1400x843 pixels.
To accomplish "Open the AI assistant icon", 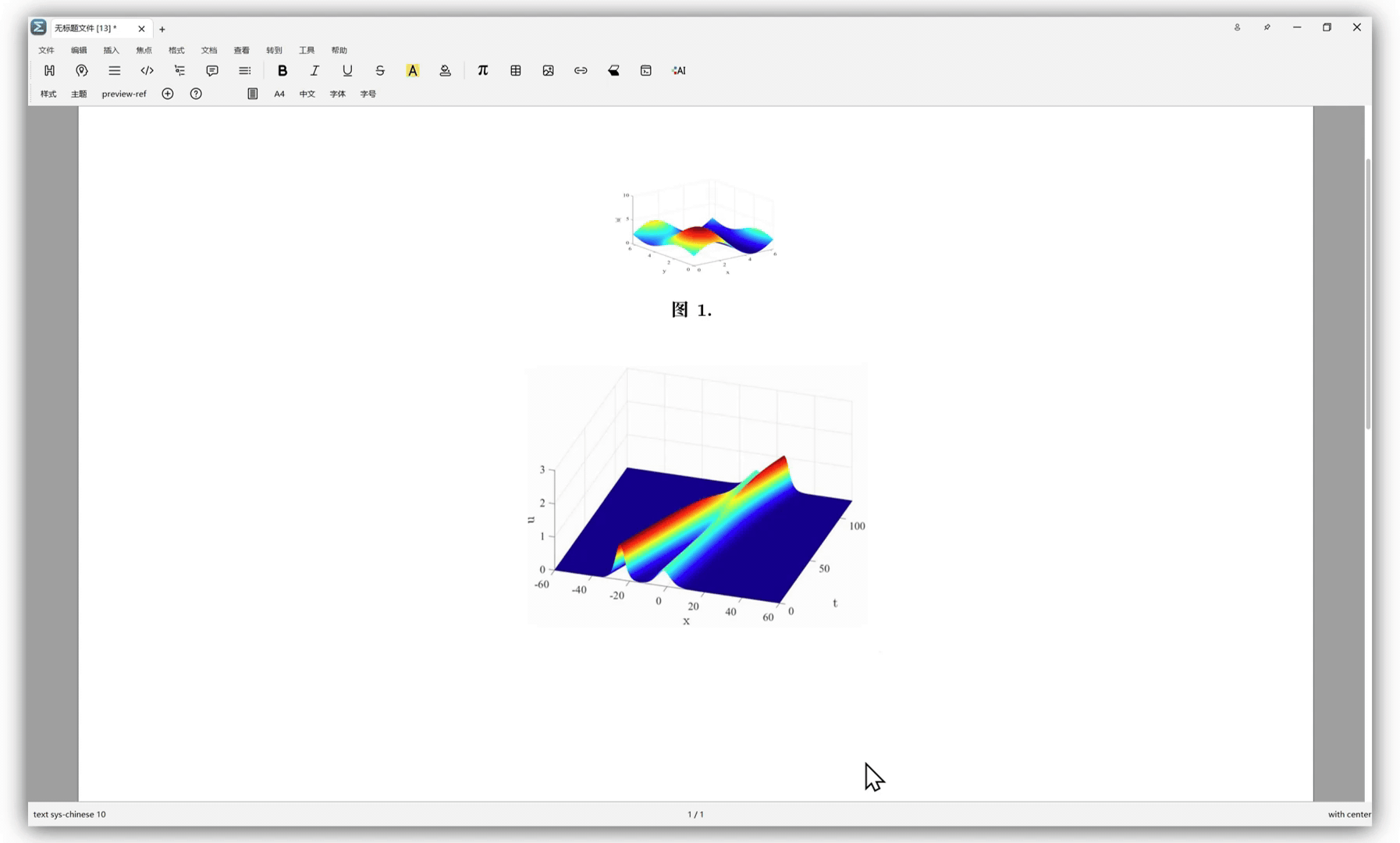I will (679, 70).
